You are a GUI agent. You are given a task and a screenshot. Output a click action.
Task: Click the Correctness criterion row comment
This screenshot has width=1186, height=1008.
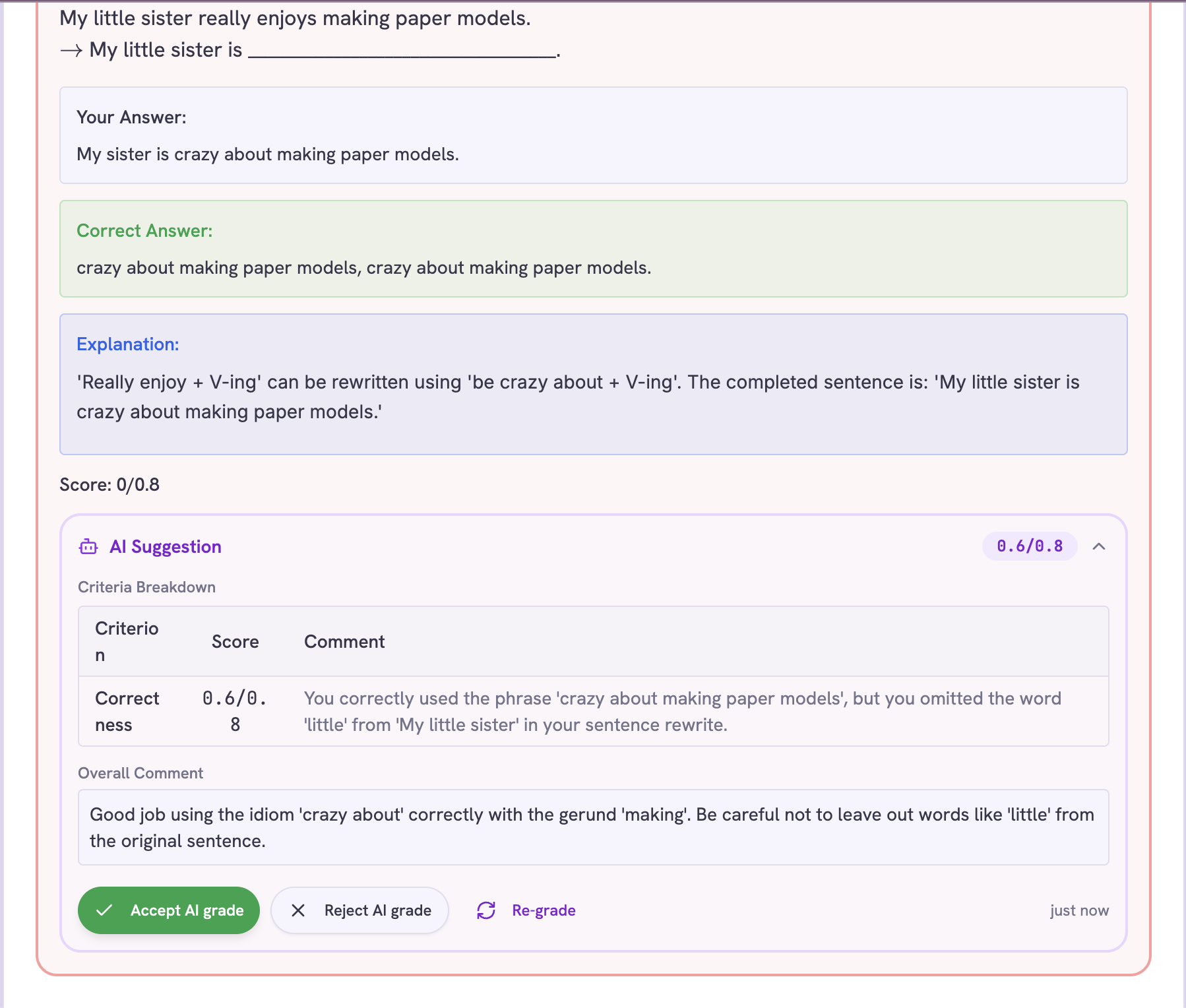point(683,712)
